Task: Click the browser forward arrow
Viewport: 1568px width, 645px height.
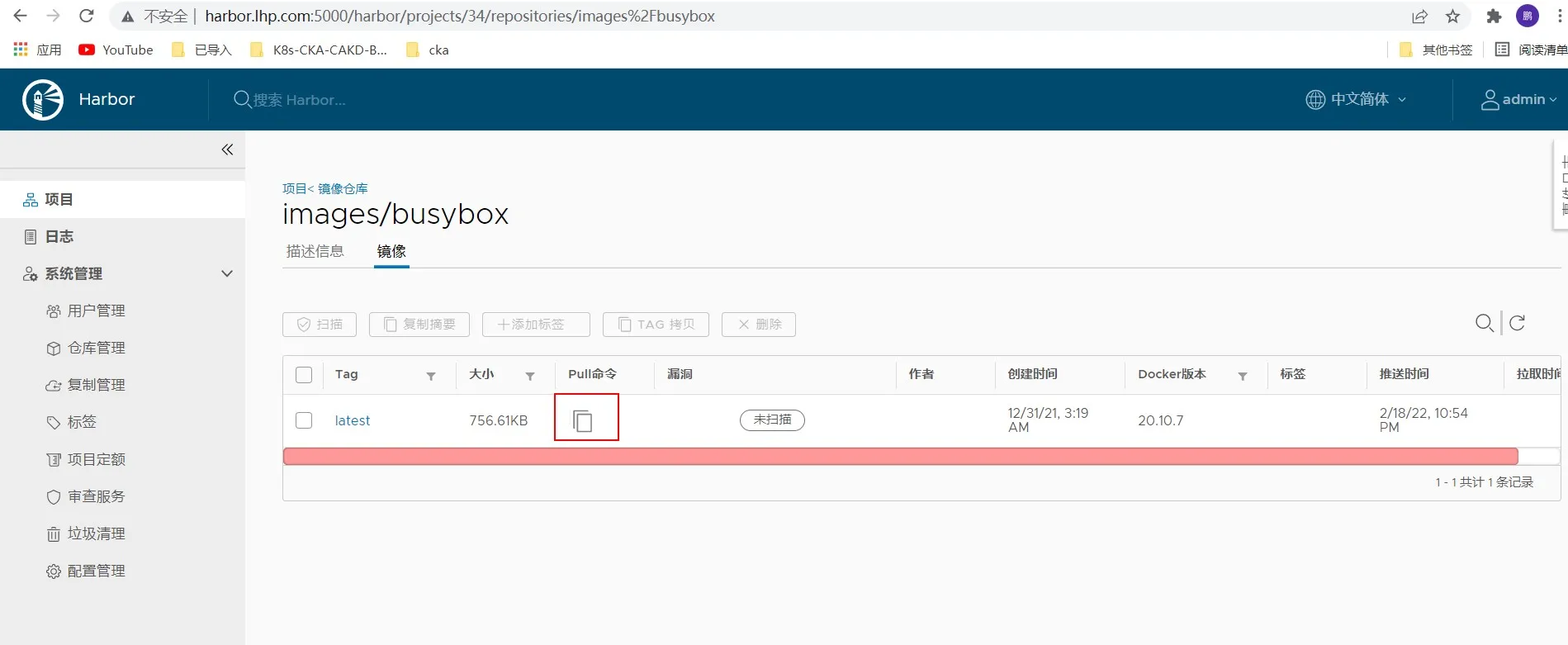Action: tap(53, 16)
